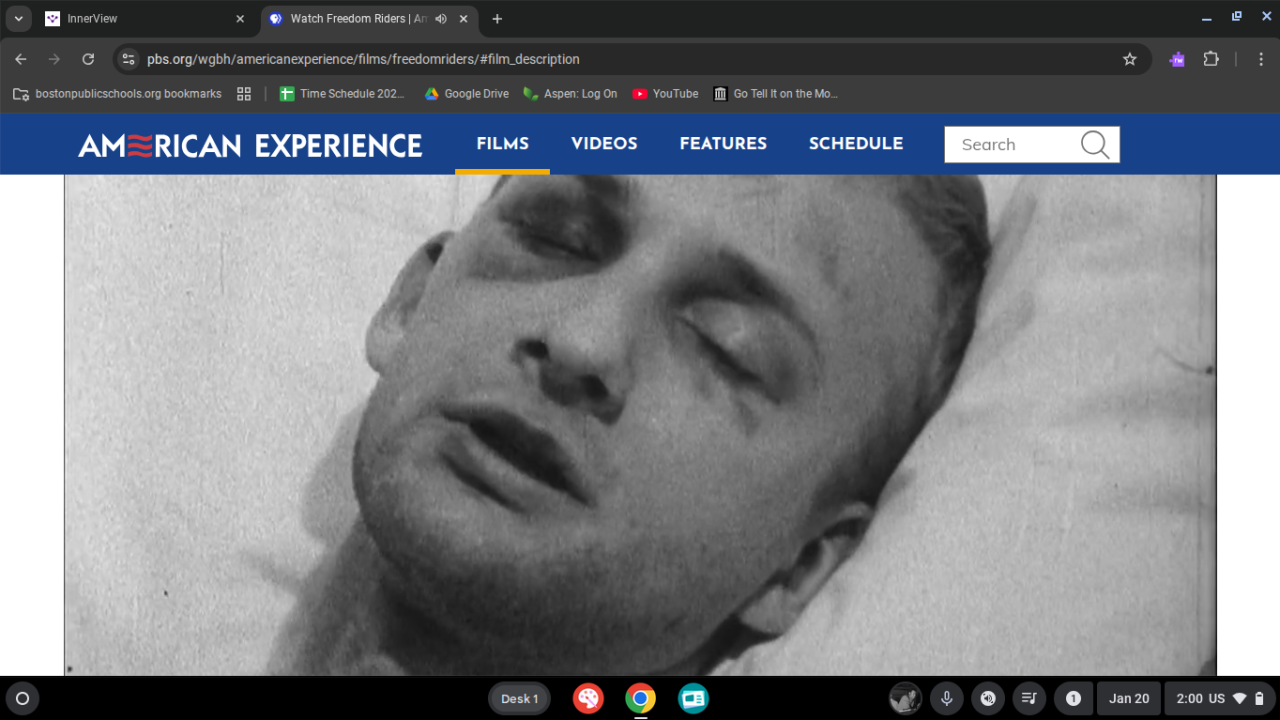The width and height of the screenshot is (1280, 720).
Task: Restore down the Chrome window
Action: click(x=1237, y=17)
